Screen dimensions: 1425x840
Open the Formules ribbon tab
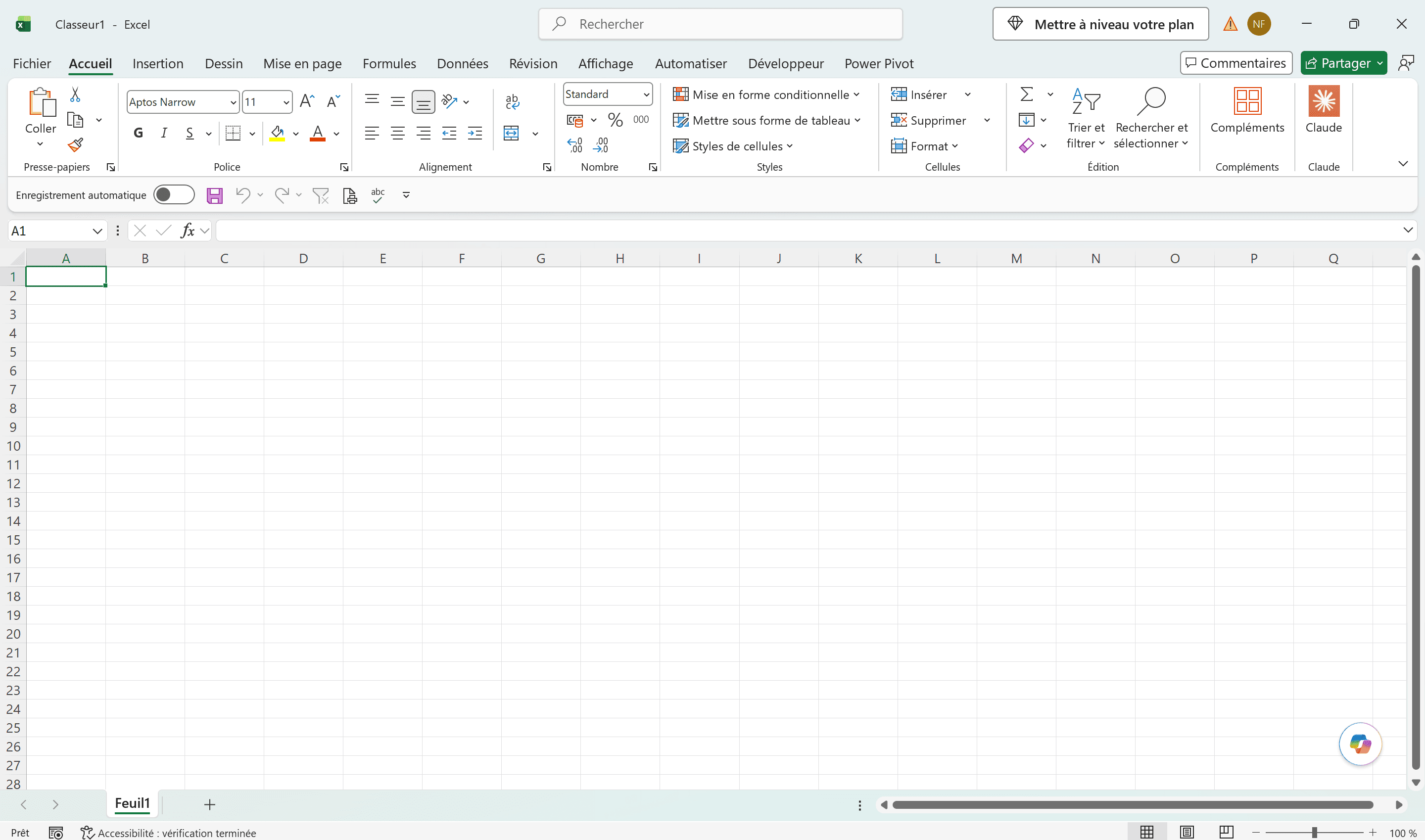coord(389,63)
